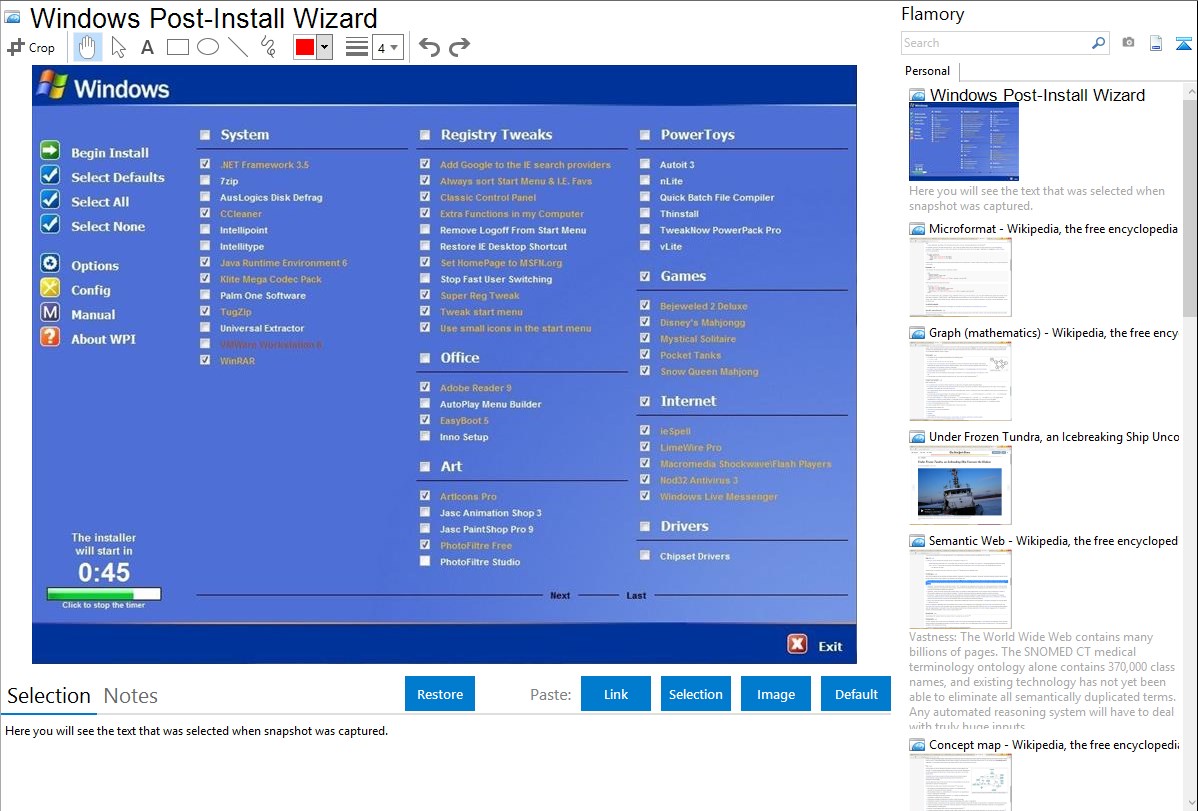Click the PhotoFiltre Studio label
Screen dimensions: 1198x811
(x=480, y=562)
